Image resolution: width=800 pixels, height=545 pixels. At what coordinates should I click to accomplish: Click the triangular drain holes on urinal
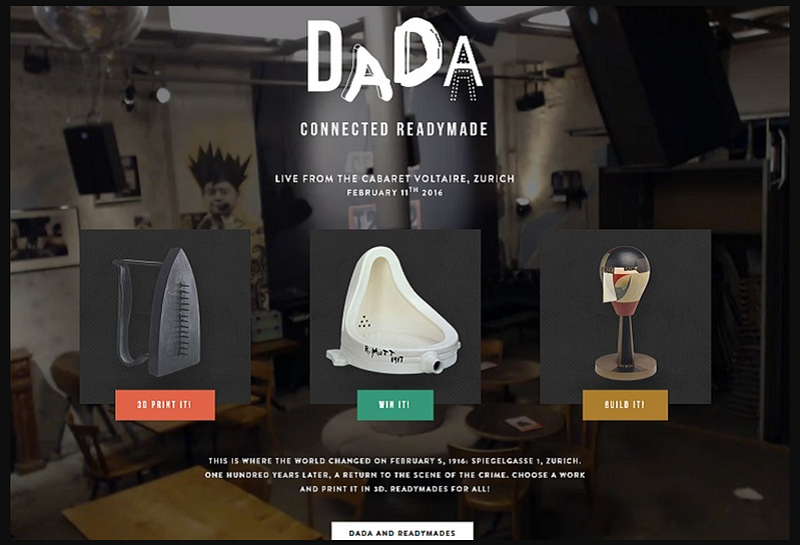[364, 320]
